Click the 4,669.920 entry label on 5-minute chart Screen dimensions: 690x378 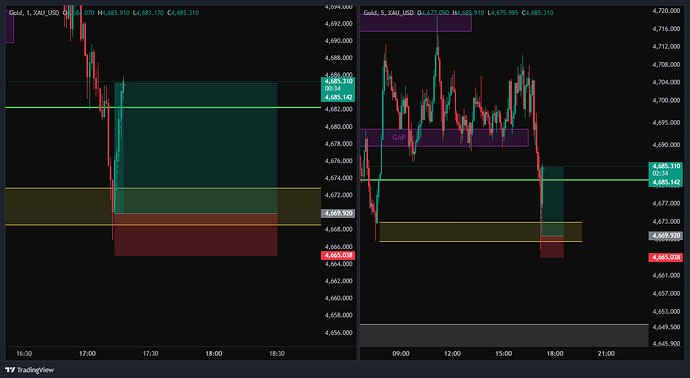[x=665, y=236]
